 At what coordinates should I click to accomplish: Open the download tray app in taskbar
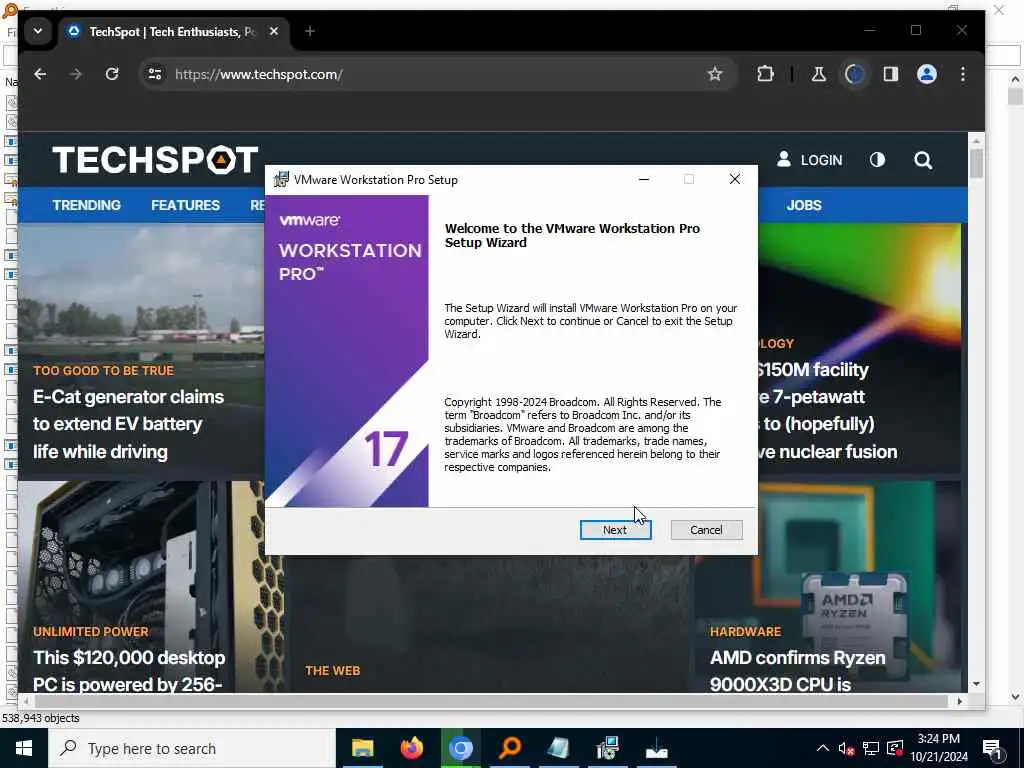tap(656, 748)
